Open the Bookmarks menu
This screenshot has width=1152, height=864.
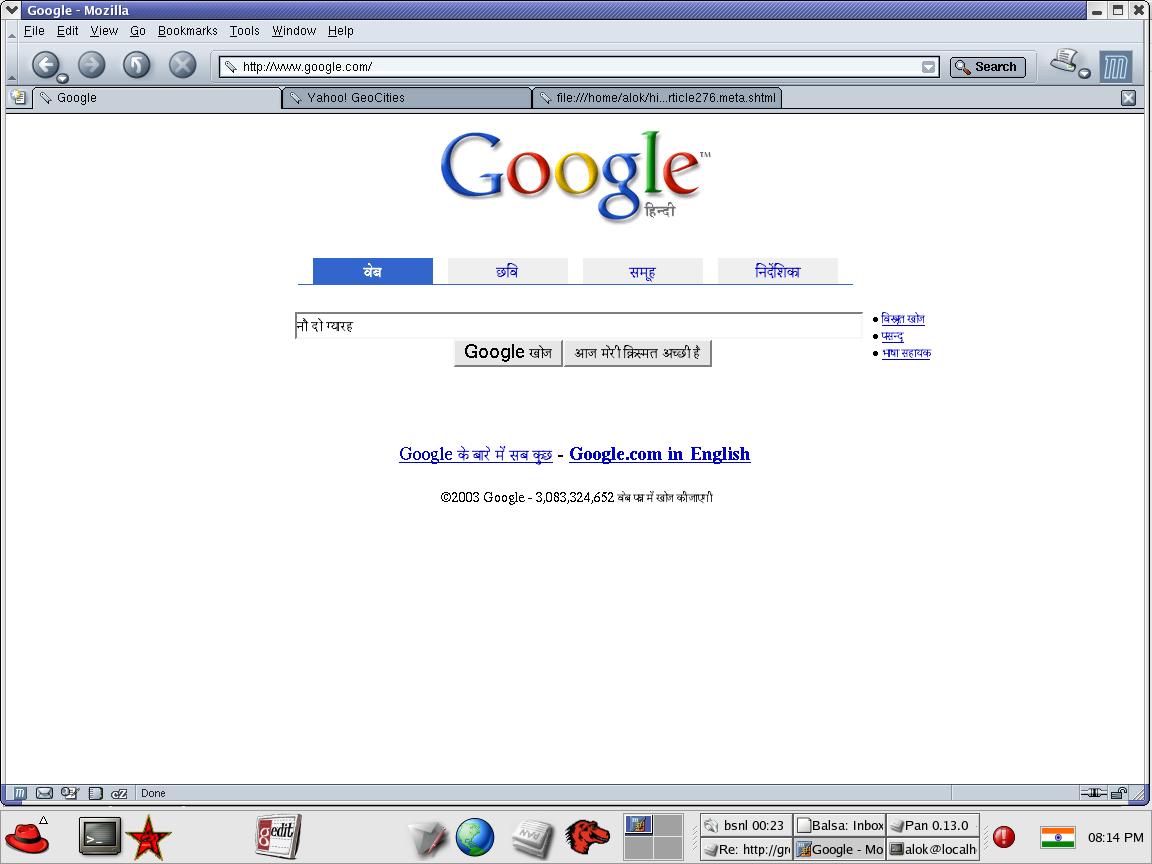187,31
